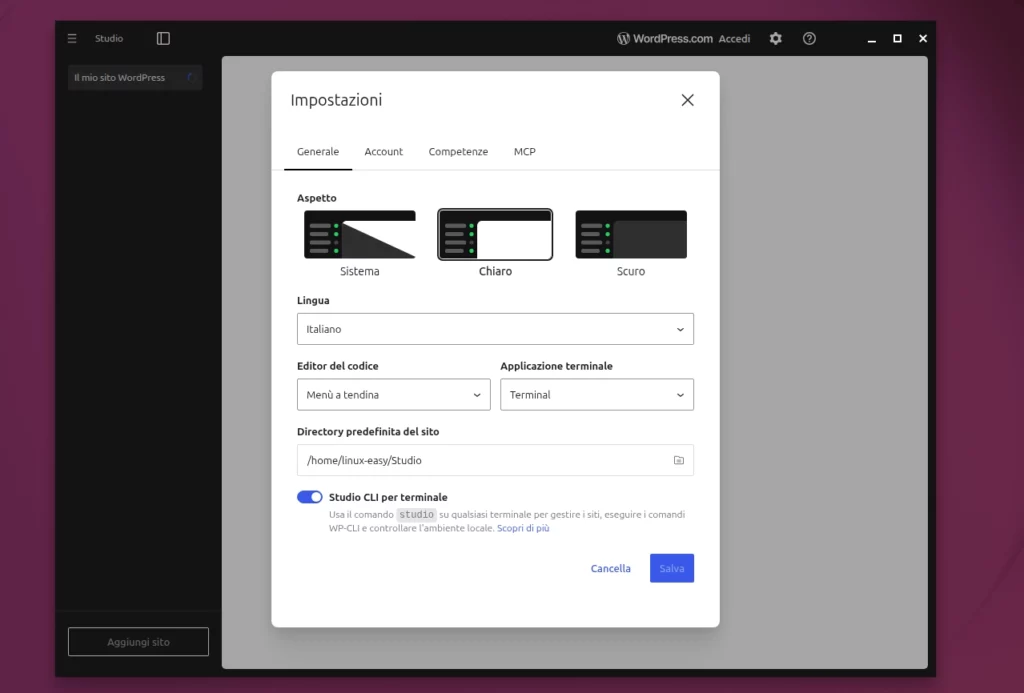Image resolution: width=1024 pixels, height=693 pixels.
Task: Open the Lingua dropdown showing Italiano
Action: 495,329
